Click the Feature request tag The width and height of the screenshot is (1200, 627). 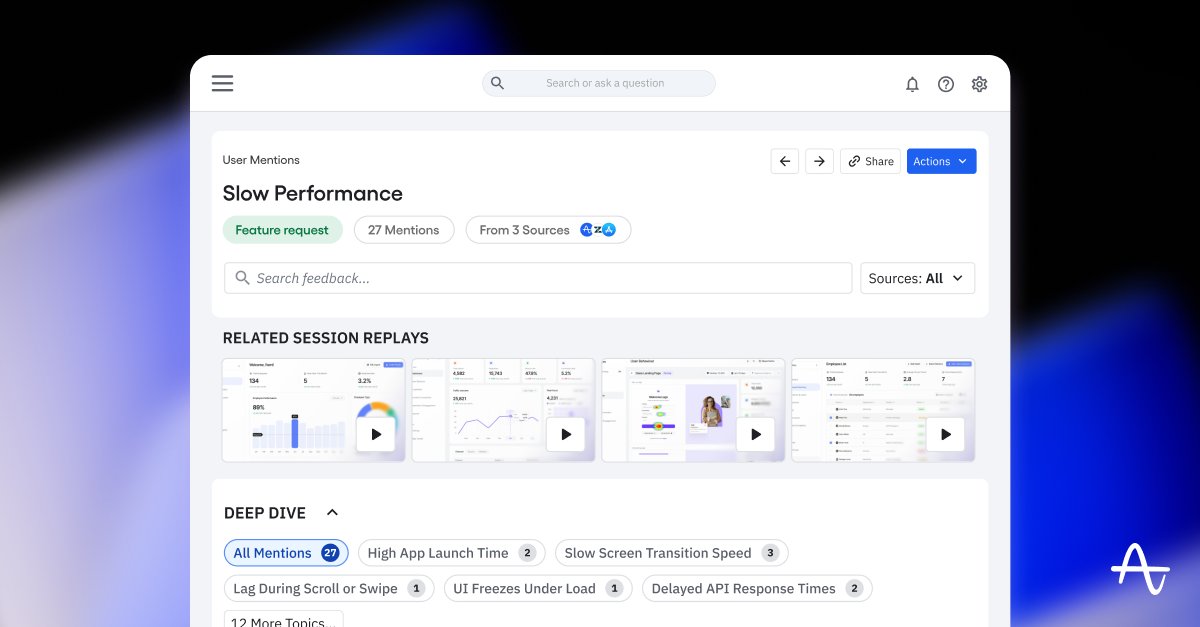click(x=282, y=230)
